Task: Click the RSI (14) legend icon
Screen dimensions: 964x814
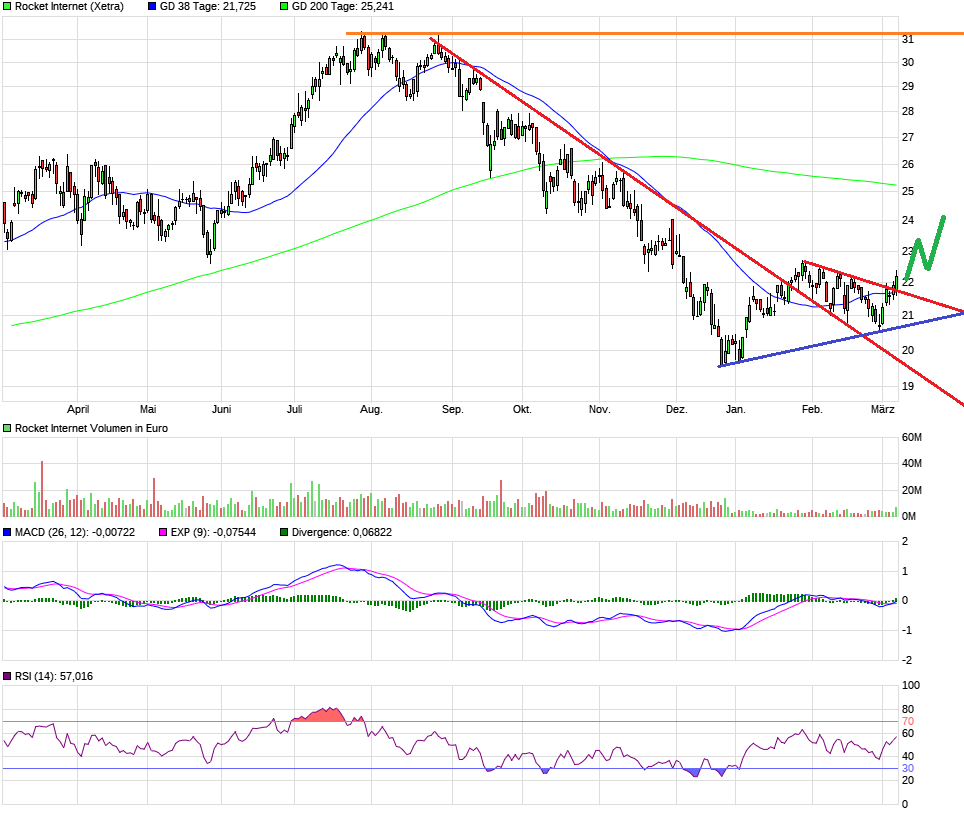Action: (x=8, y=675)
